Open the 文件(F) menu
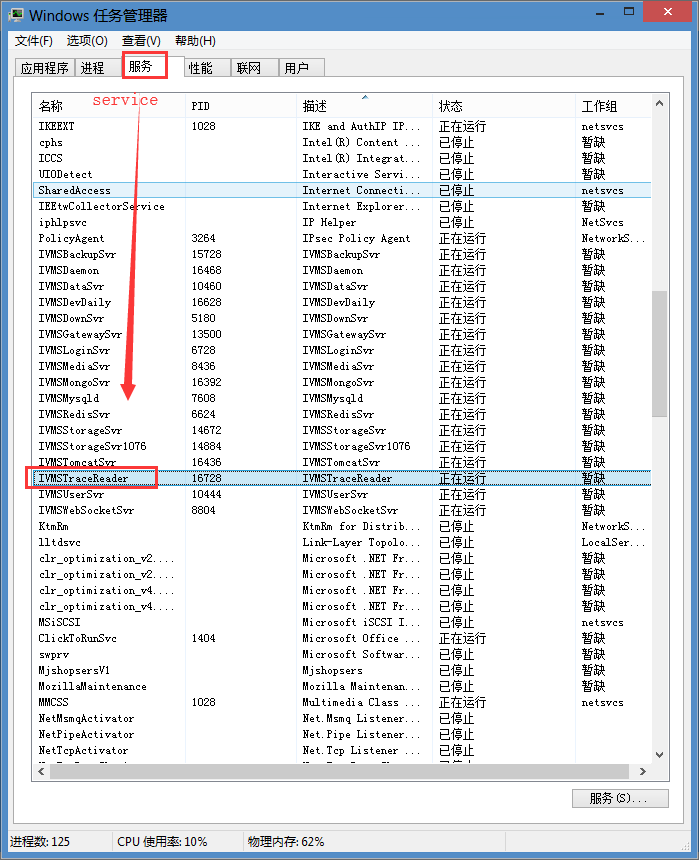 [x=33, y=41]
